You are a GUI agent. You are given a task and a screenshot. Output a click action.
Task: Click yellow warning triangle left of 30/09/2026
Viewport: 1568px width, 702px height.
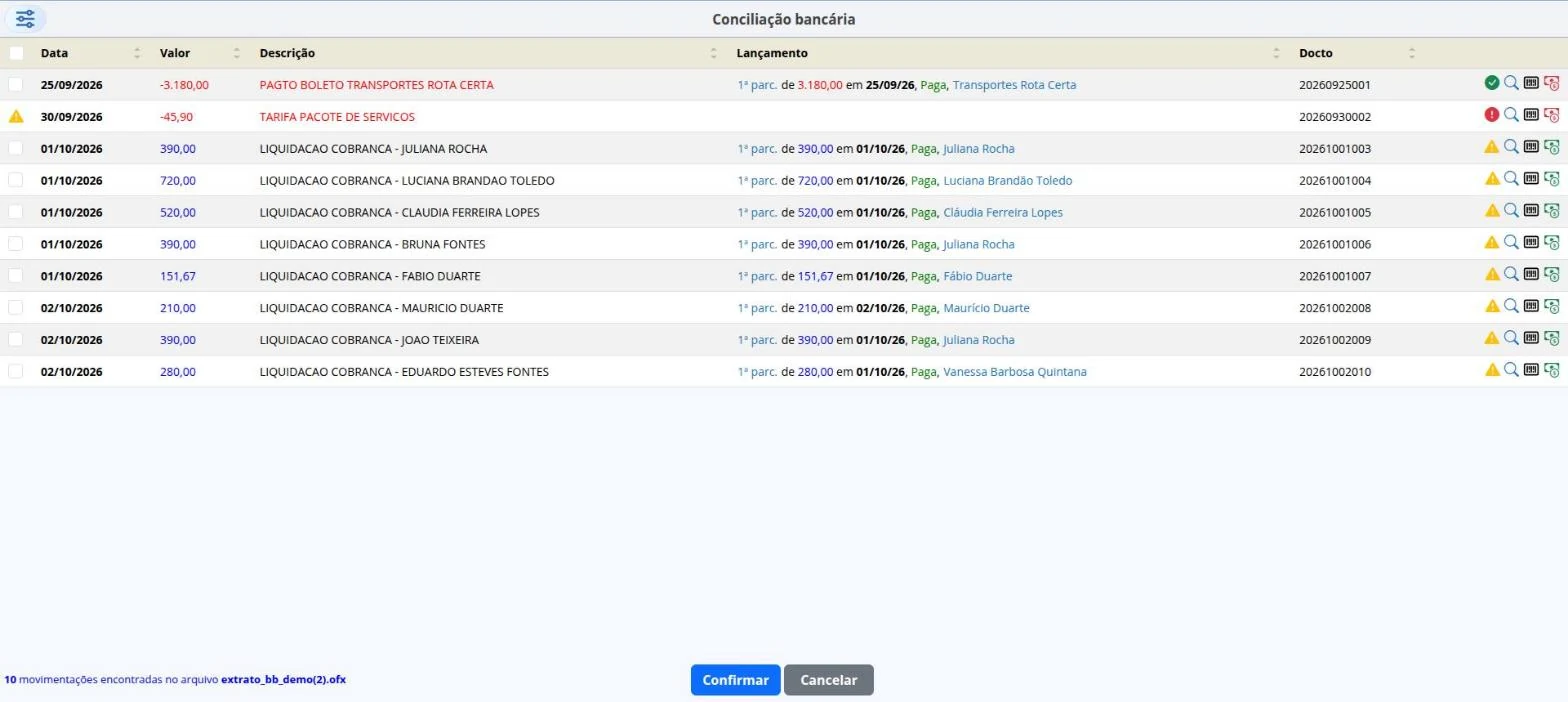(16, 116)
